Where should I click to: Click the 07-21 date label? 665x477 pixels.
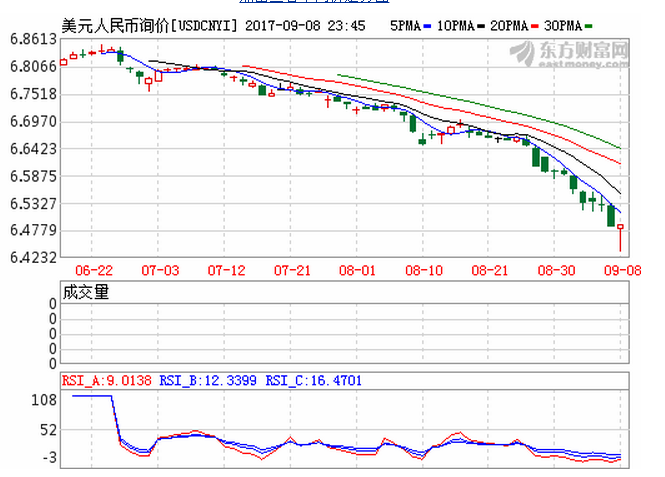click(x=292, y=271)
